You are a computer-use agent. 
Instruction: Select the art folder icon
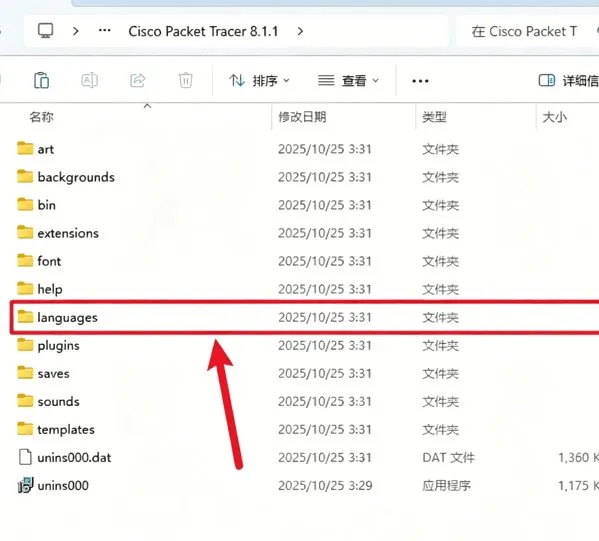pos(25,148)
